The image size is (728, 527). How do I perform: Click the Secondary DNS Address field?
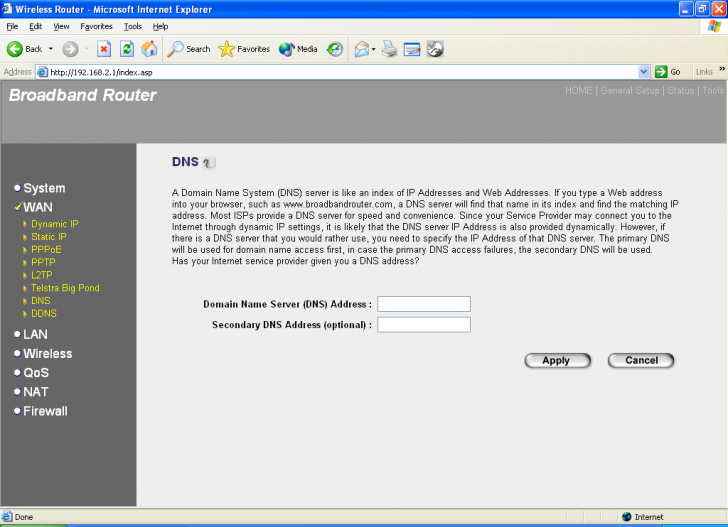click(x=424, y=325)
